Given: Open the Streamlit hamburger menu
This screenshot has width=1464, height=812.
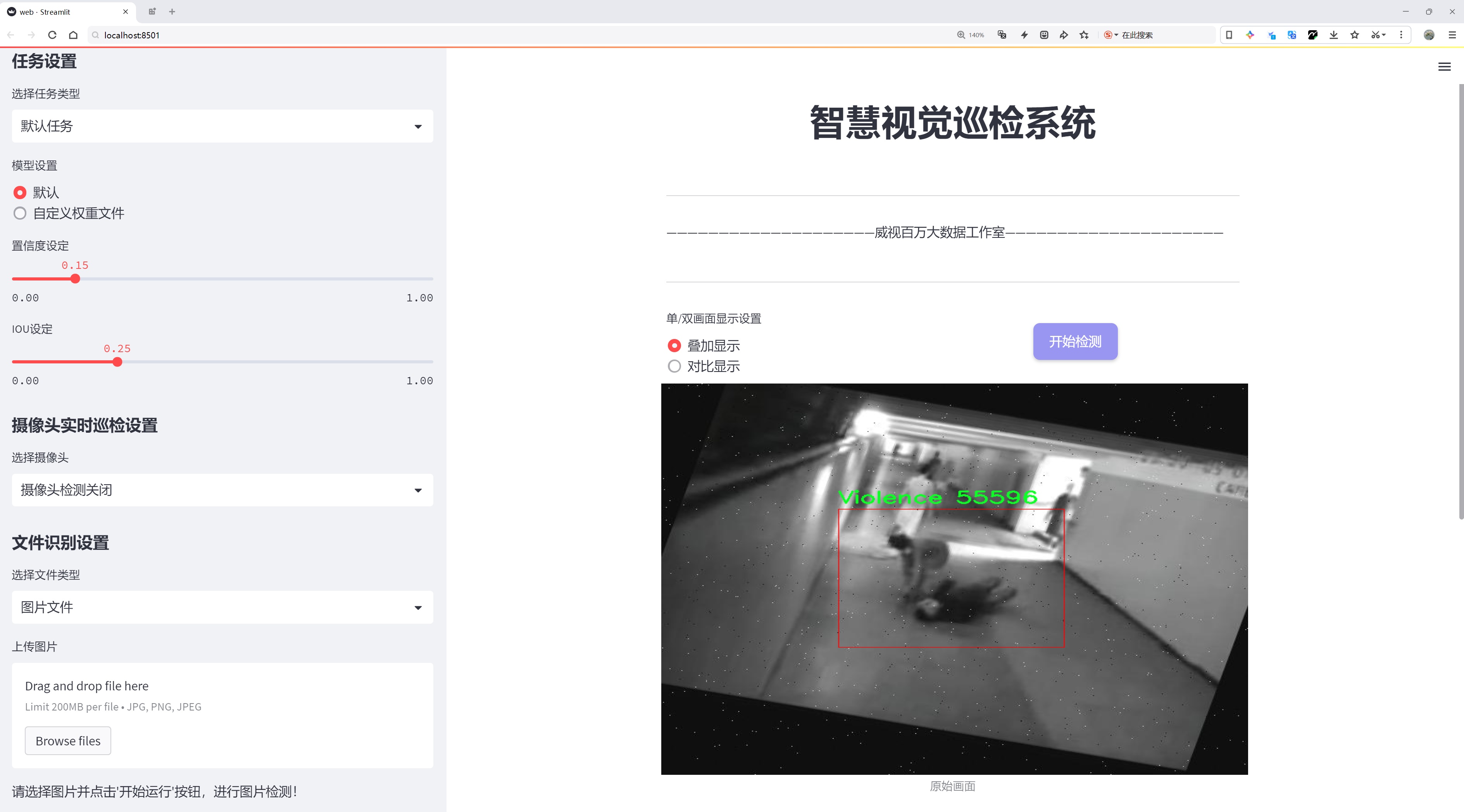Looking at the screenshot, I should 1444,67.
